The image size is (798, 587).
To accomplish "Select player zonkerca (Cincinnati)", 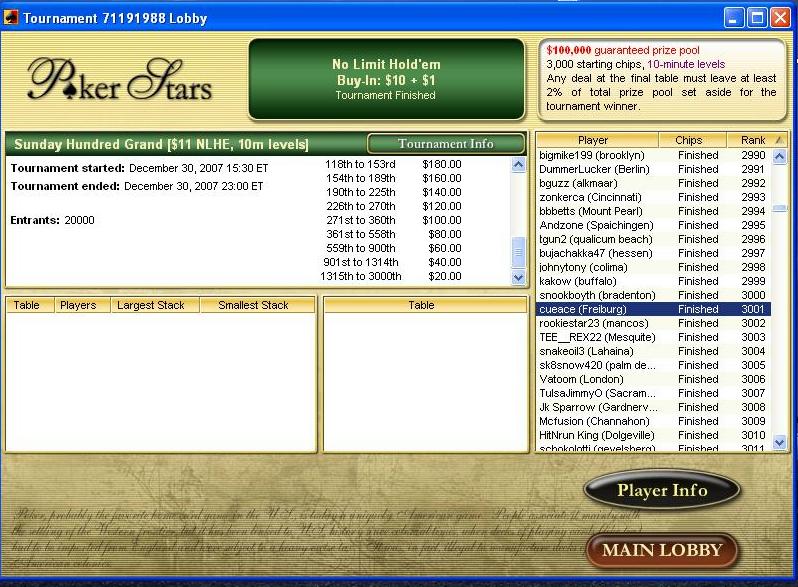I will [654, 197].
